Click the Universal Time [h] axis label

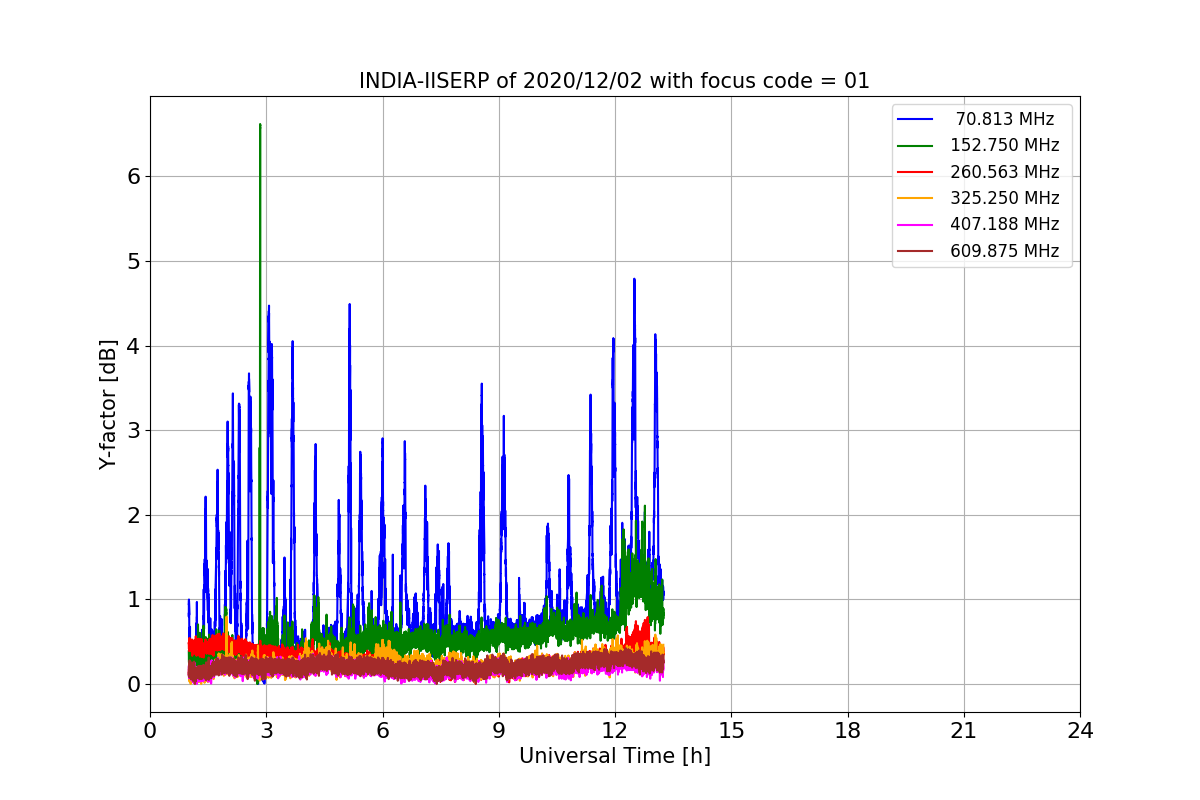[x=615, y=757]
